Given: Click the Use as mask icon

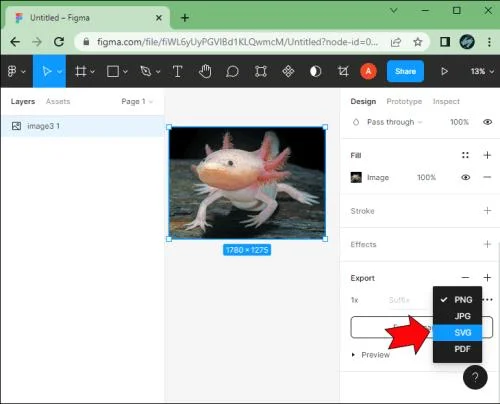Looking at the screenshot, I should (x=315, y=71).
